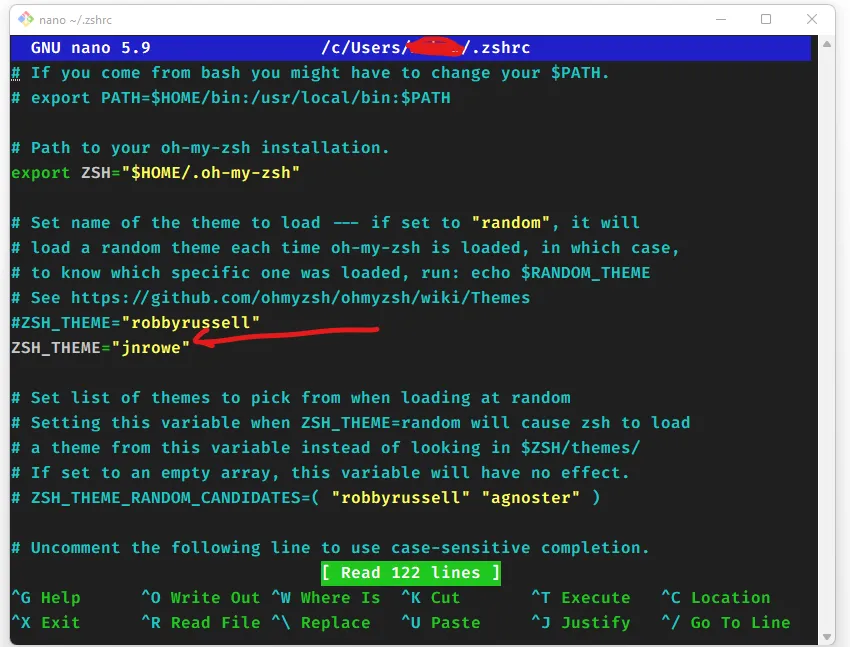The width and height of the screenshot is (850, 647).
Task: Minimize the nano terminal window
Action: click(719, 19)
